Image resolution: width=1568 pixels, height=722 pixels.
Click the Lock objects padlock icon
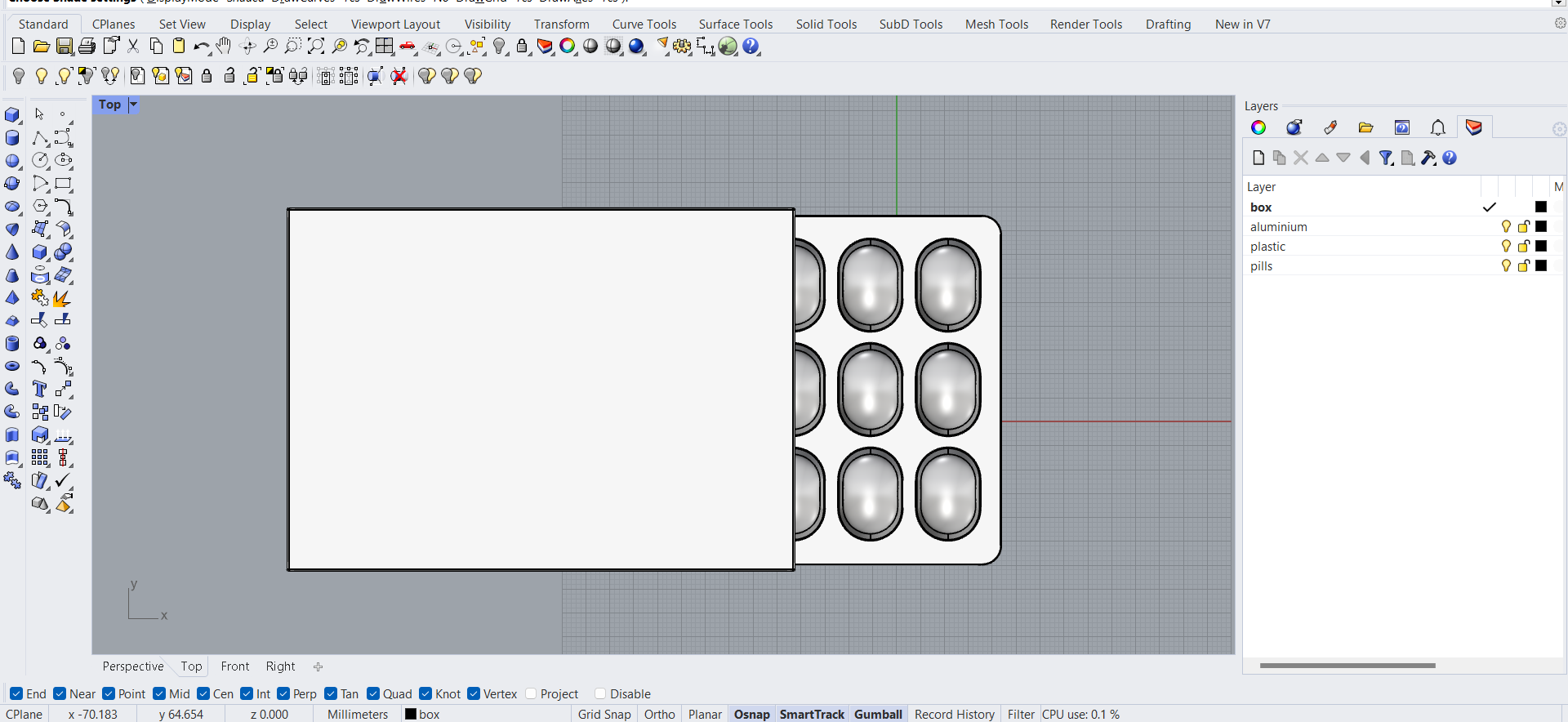(523, 47)
